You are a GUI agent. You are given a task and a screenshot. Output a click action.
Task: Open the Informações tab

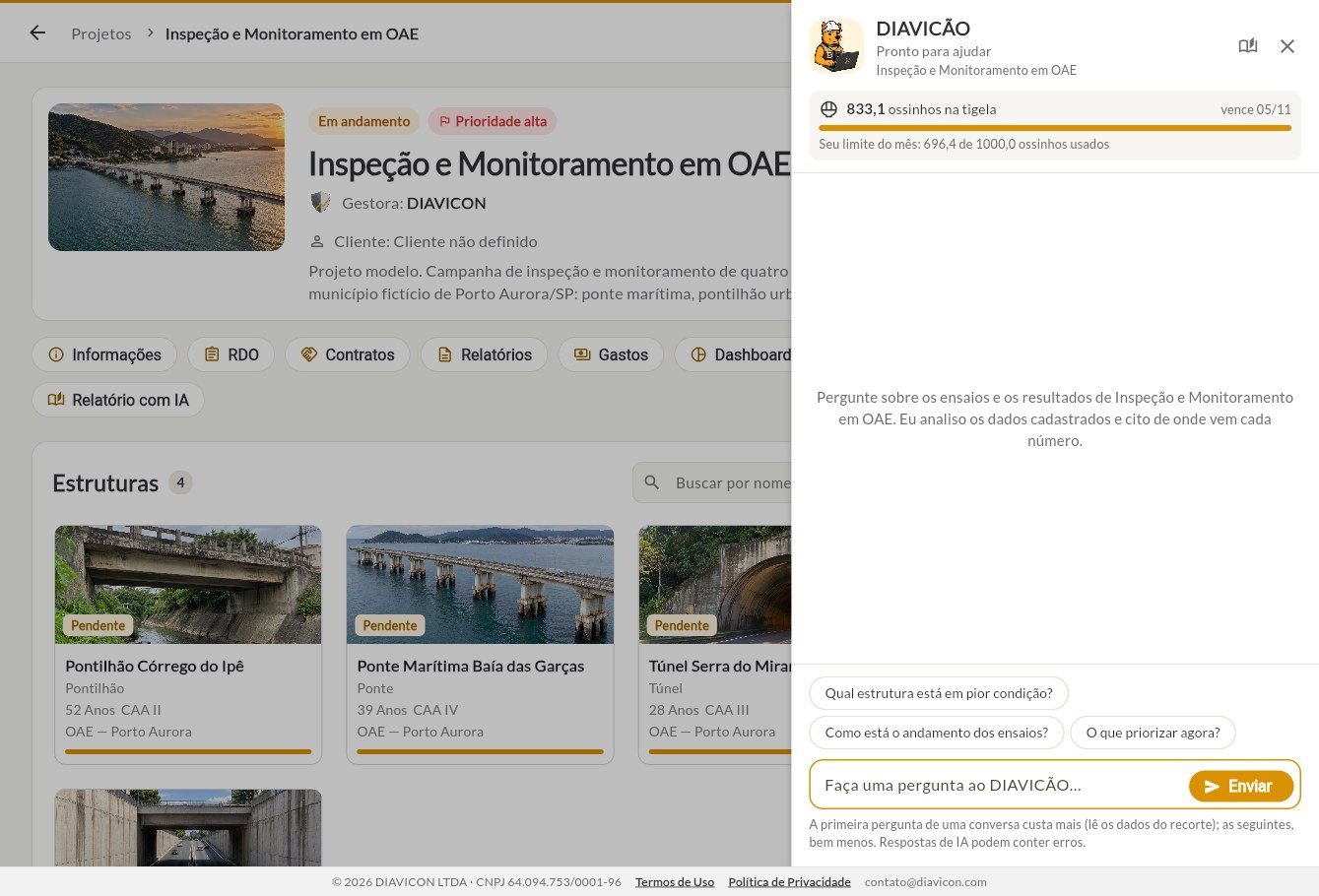(104, 354)
